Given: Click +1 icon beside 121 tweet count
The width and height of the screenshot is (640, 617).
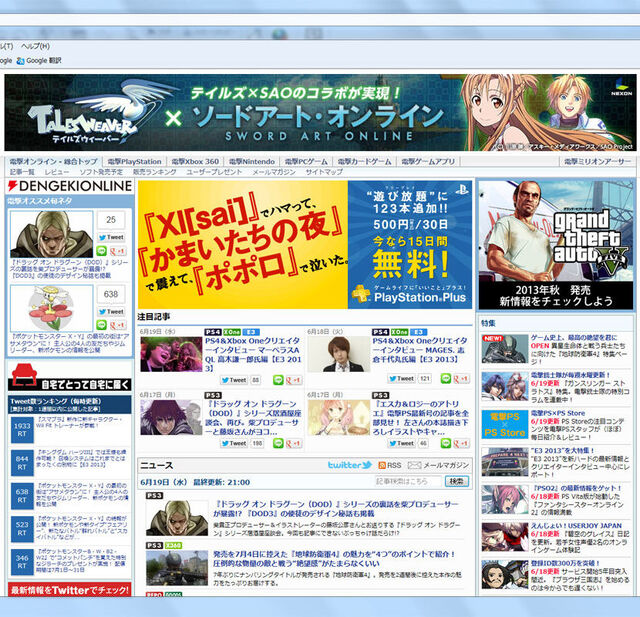Looking at the screenshot, I should [x=462, y=378].
